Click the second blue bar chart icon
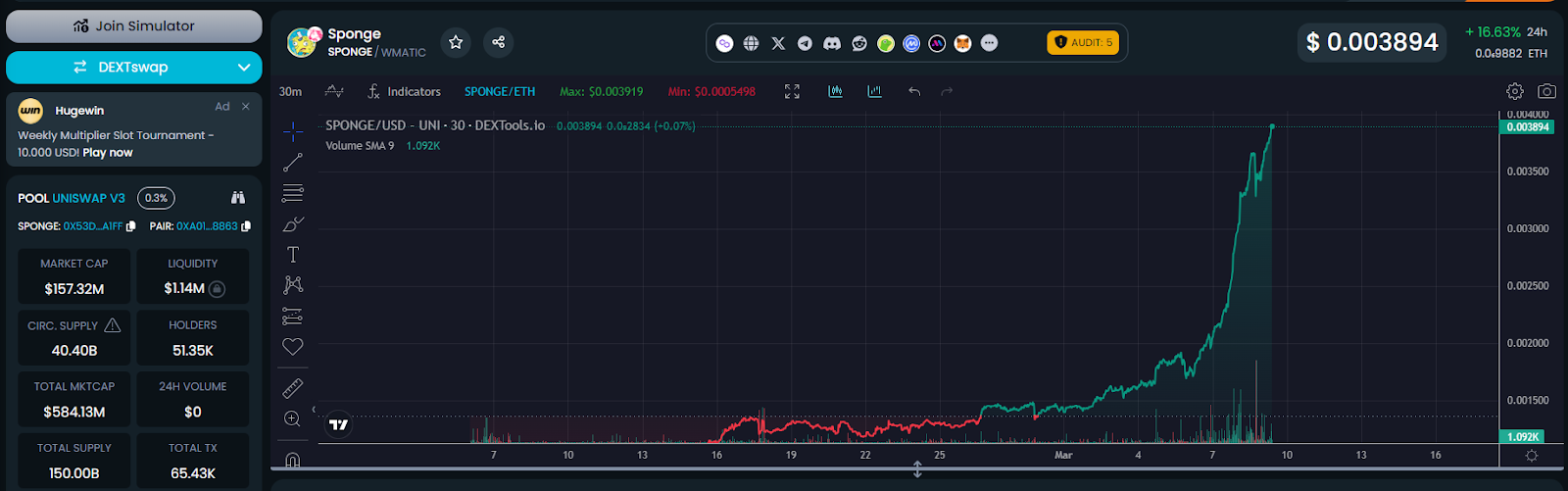The image size is (1568, 491). [874, 91]
